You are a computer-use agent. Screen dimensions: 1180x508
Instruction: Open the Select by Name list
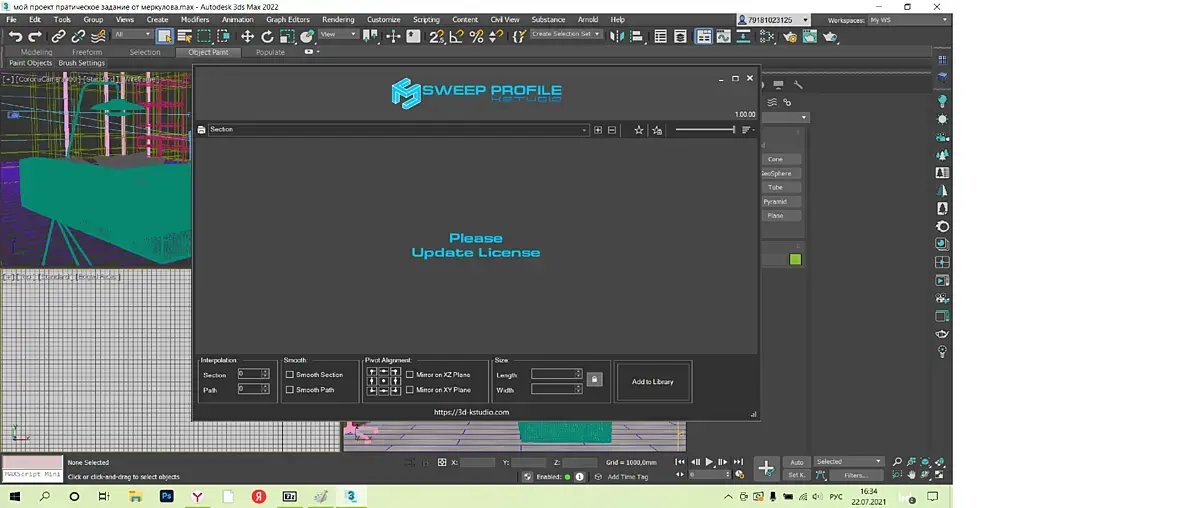184,36
